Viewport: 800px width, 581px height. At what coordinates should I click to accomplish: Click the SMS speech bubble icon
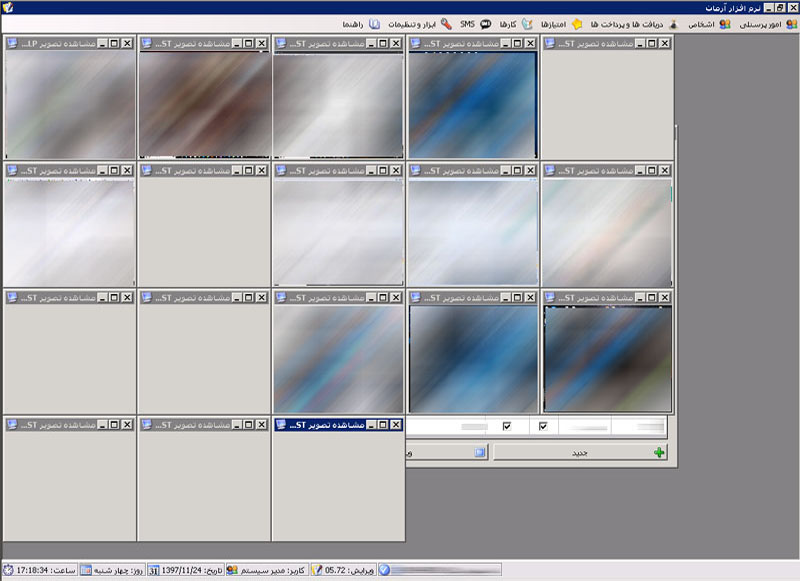coord(486,24)
